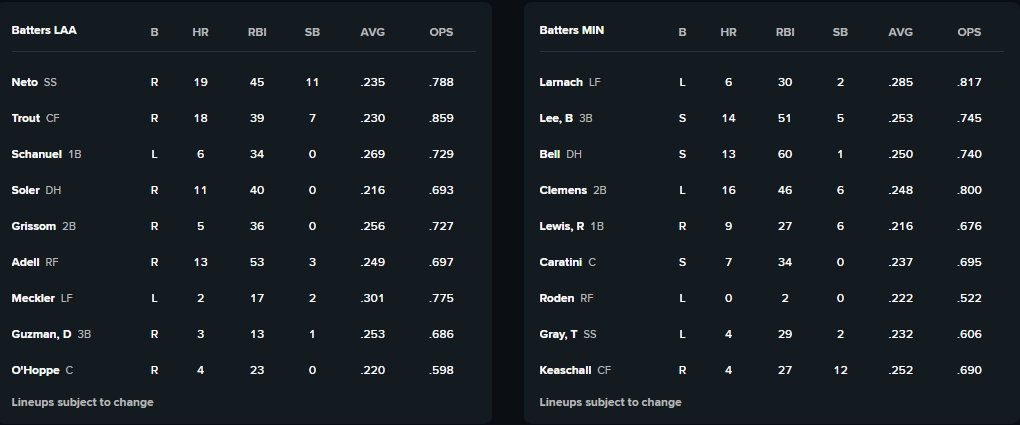This screenshot has width=1020, height=425.
Task: Click Soler in the LAA lineup
Action: tap(27, 190)
